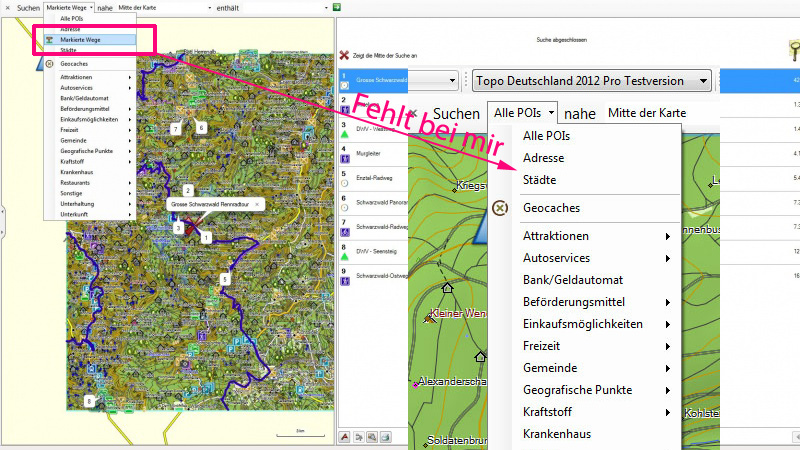Click the red X center-of-search icon
The image size is (800, 450).
pyautogui.click(x=344, y=56)
